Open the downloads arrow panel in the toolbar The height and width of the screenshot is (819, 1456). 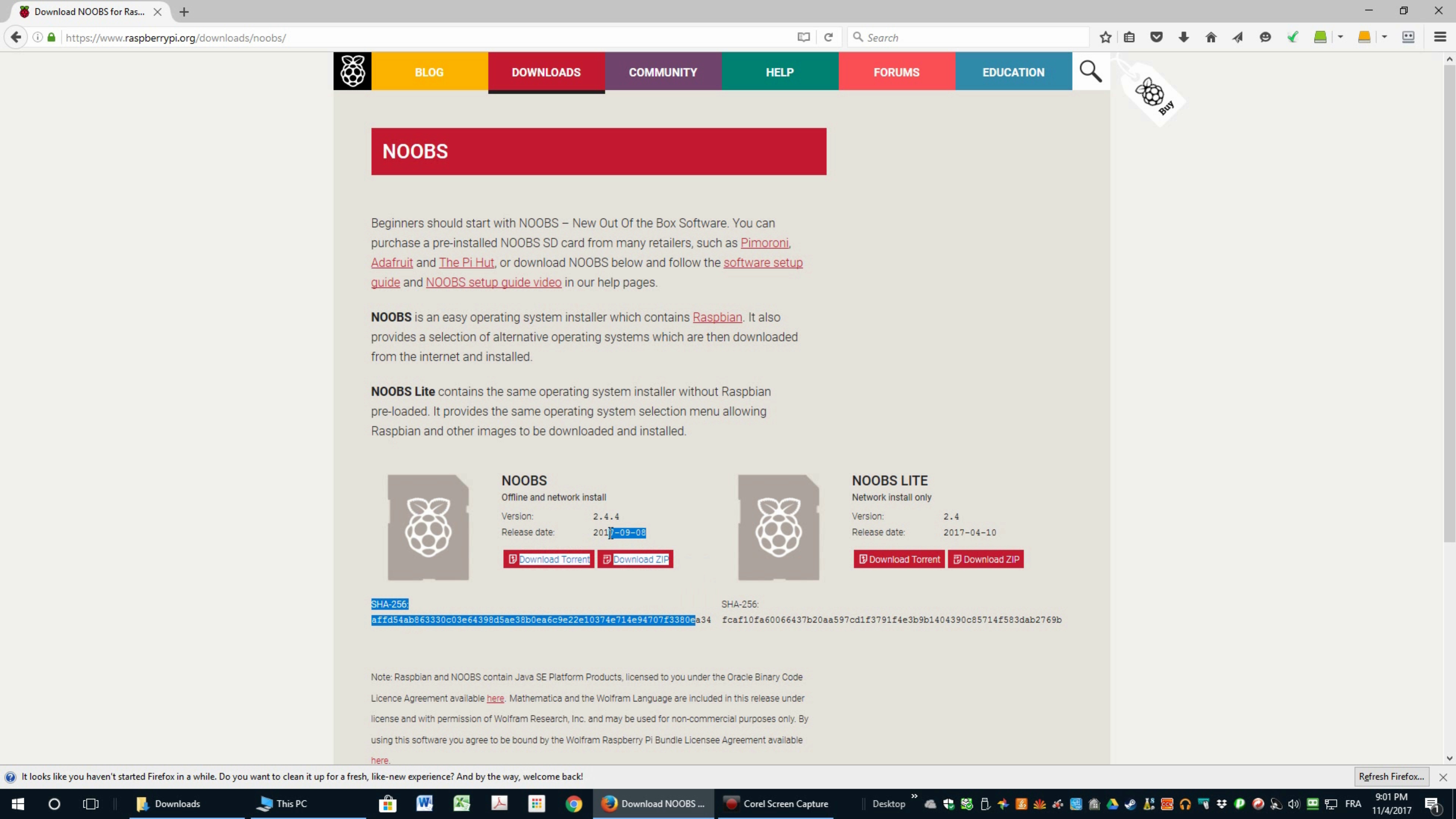coord(1183,37)
